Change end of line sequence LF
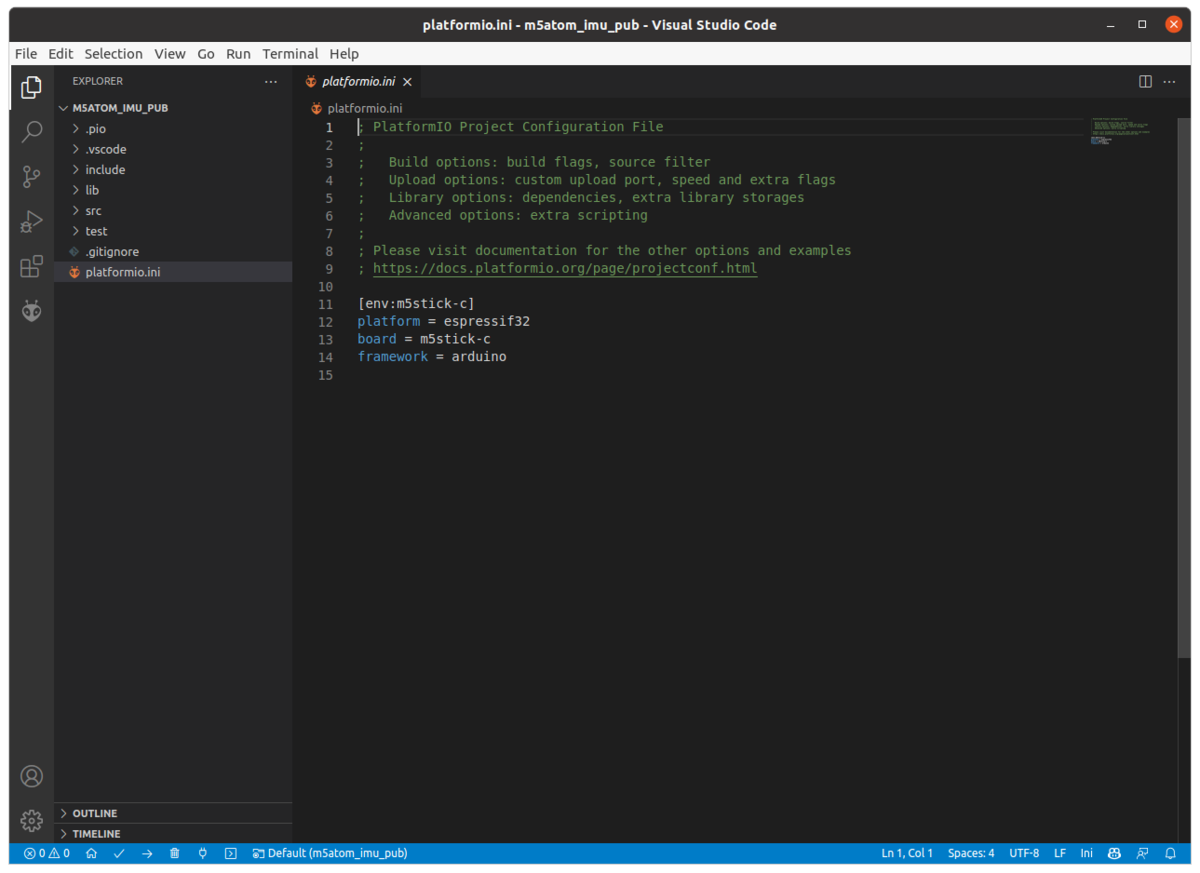The height and width of the screenshot is (873, 1200). pyautogui.click(x=1060, y=853)
